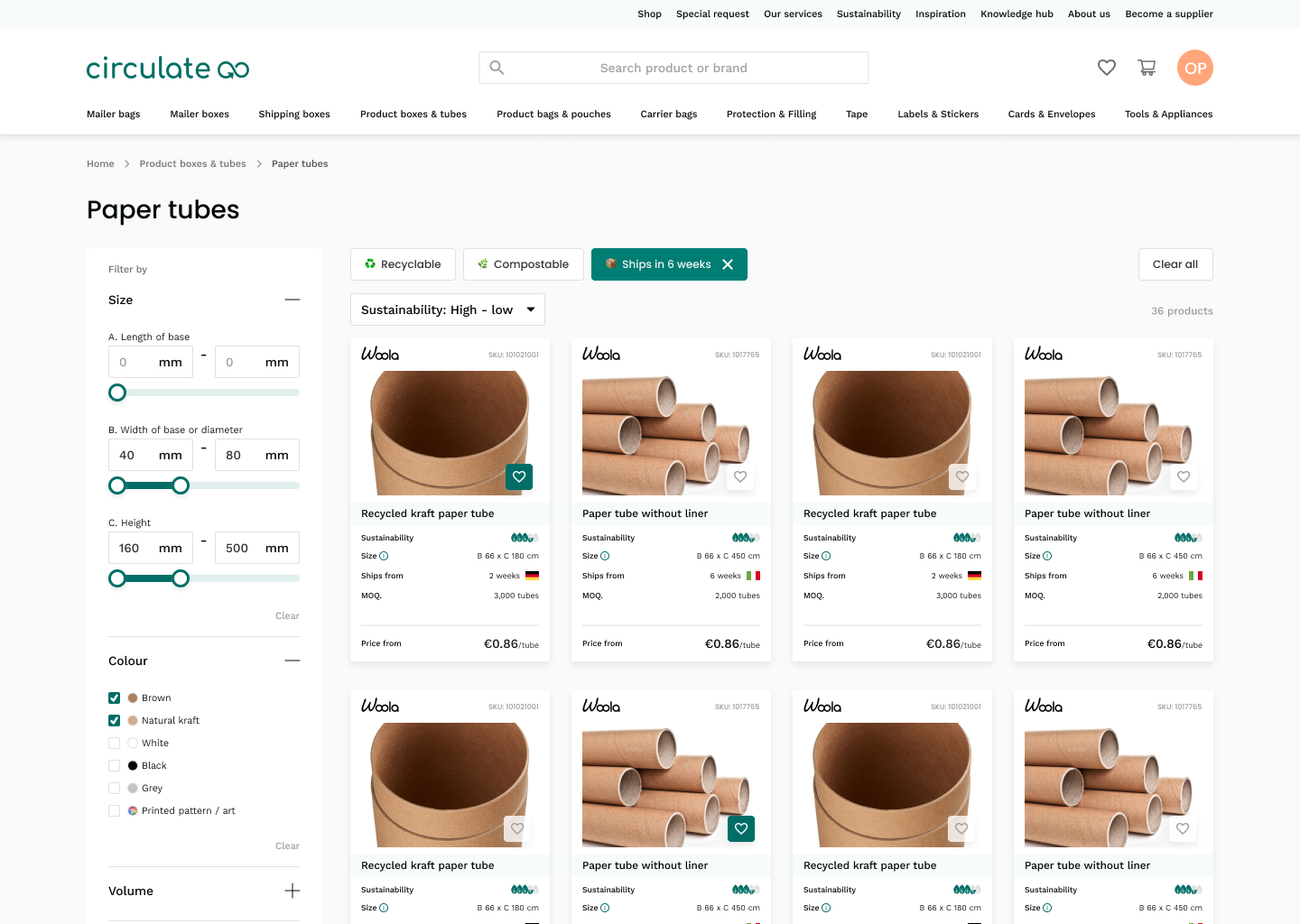Click the Width of base right slider handle

[x=181, y=485]
